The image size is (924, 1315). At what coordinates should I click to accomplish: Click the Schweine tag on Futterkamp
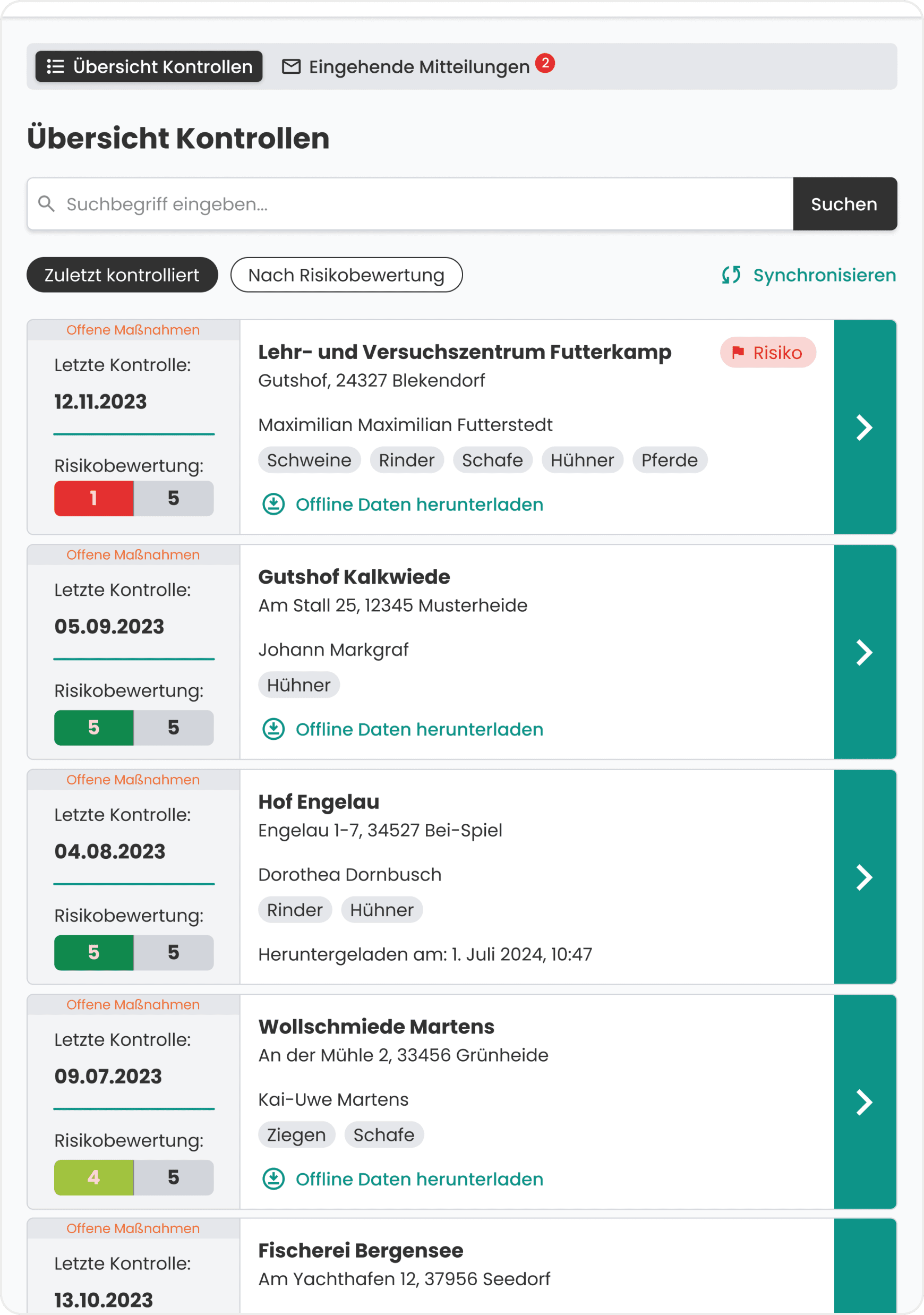[x=309, y=460]
